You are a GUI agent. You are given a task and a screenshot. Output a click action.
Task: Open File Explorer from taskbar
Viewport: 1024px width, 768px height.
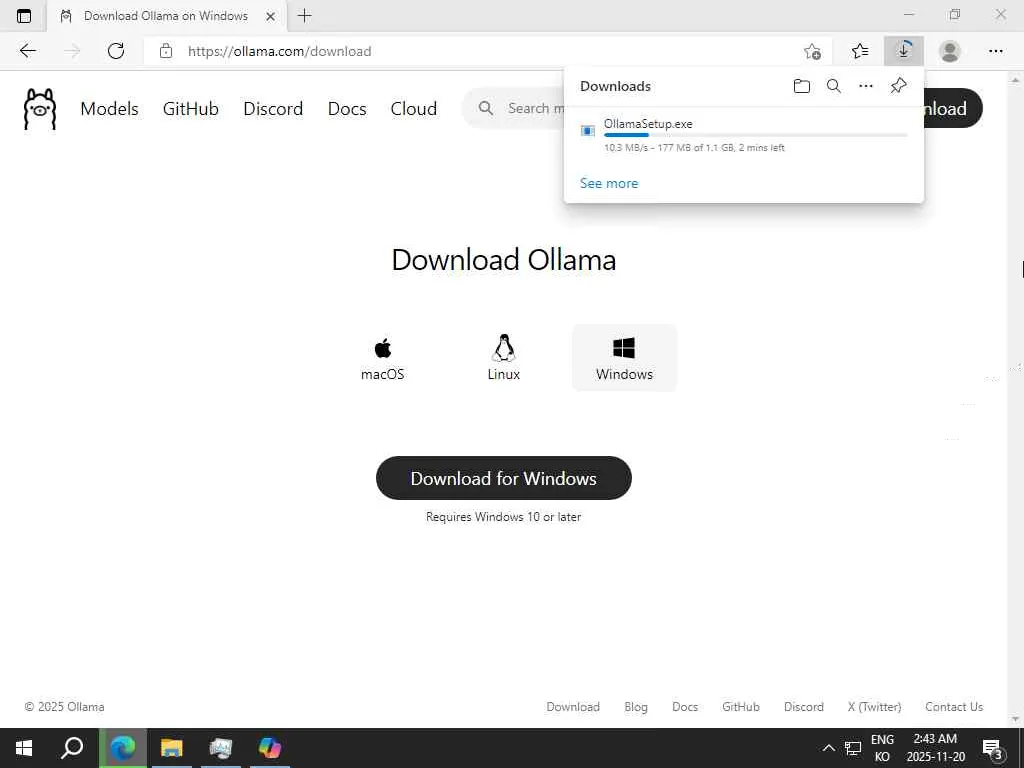[x=172, y=748]
